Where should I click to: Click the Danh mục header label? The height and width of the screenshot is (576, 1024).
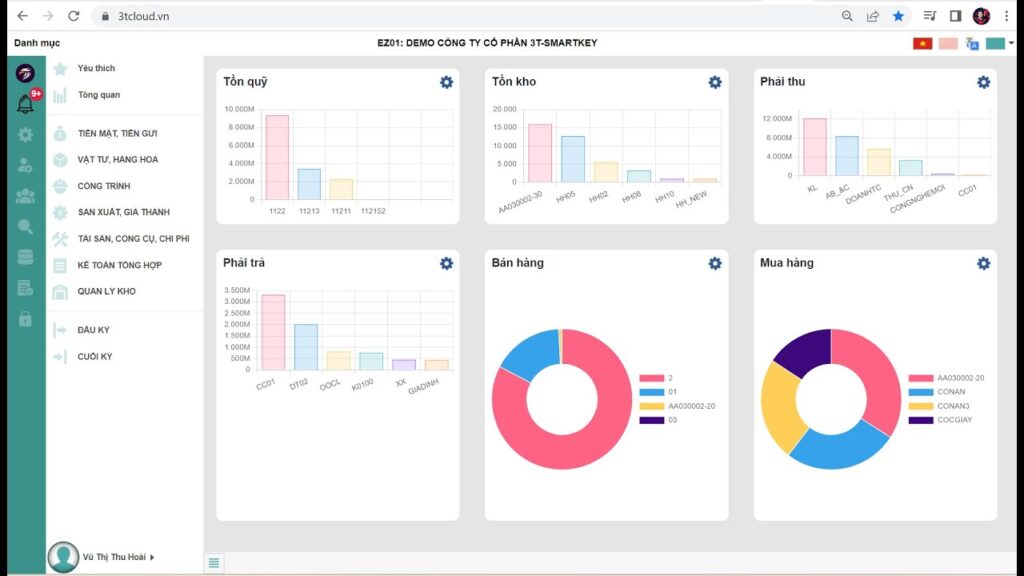point(37,43)
